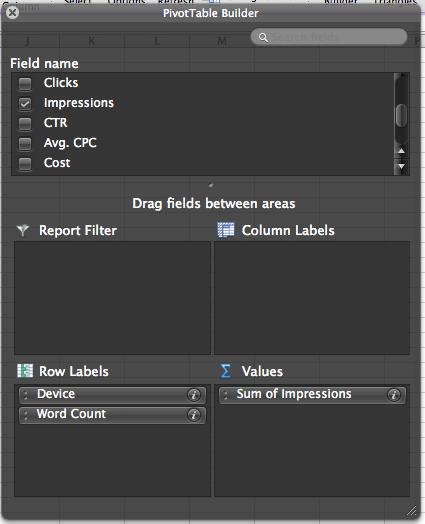Close the PivotTable Builder panel
The width and height of the screenshot is (425, 524).
[x=12, y=13]
